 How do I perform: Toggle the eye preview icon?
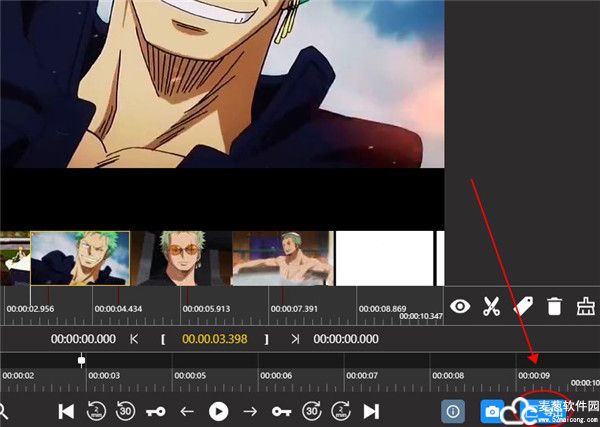[x=460, y=307]
